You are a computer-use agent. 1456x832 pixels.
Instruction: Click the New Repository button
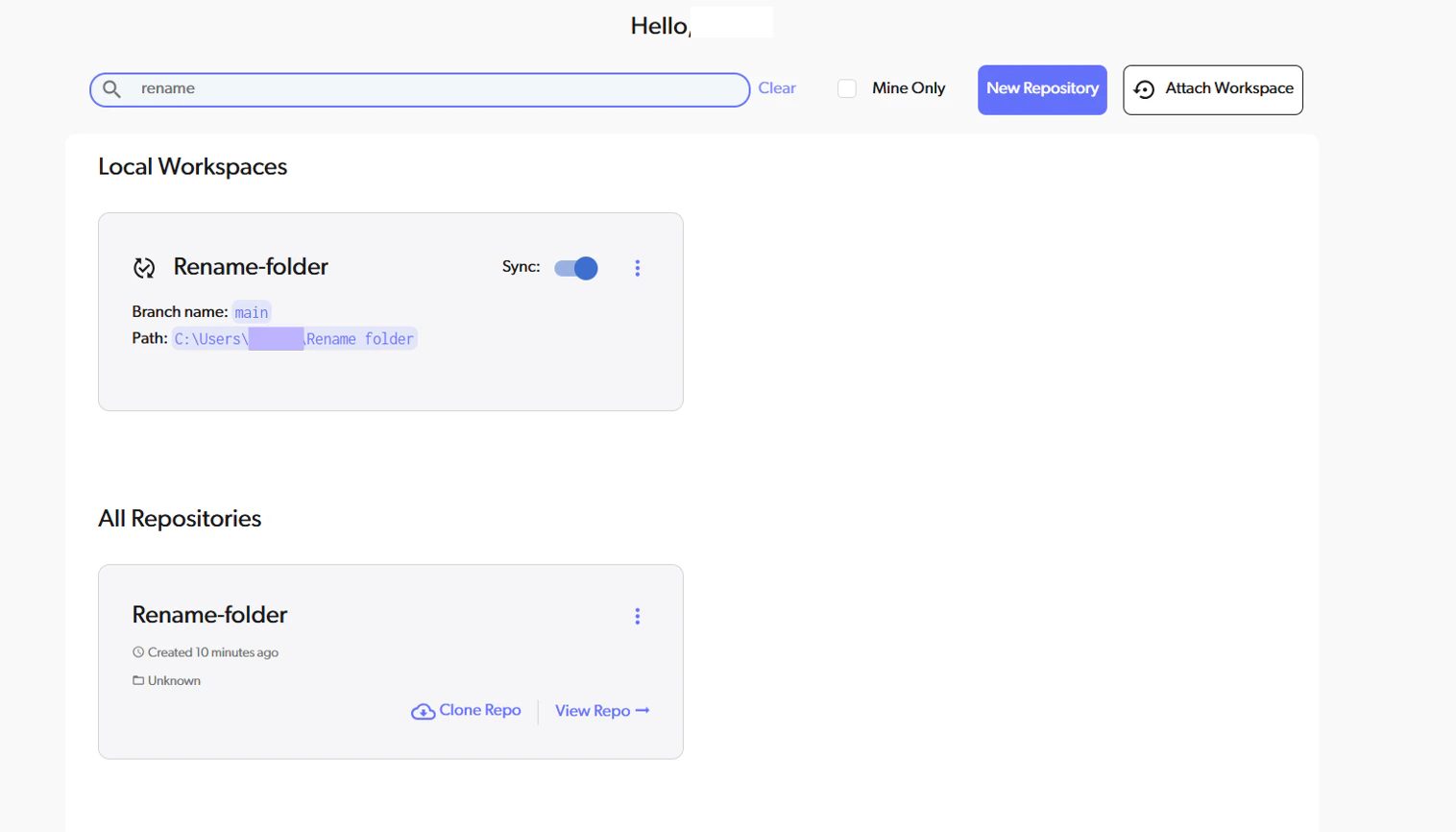coord(1041,88)
